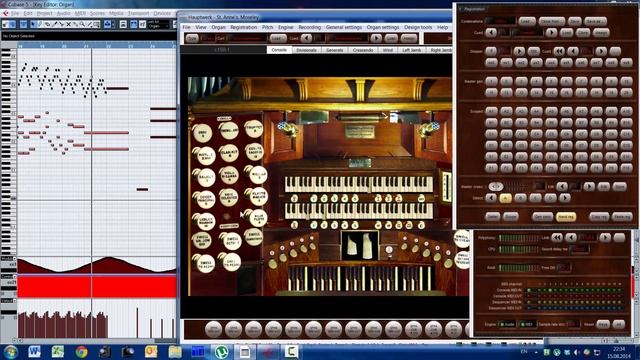640x360 pixels.
Task: Open Microsoft Word from the taskbar
Action: pyautogui.click(x=34, y=351)
